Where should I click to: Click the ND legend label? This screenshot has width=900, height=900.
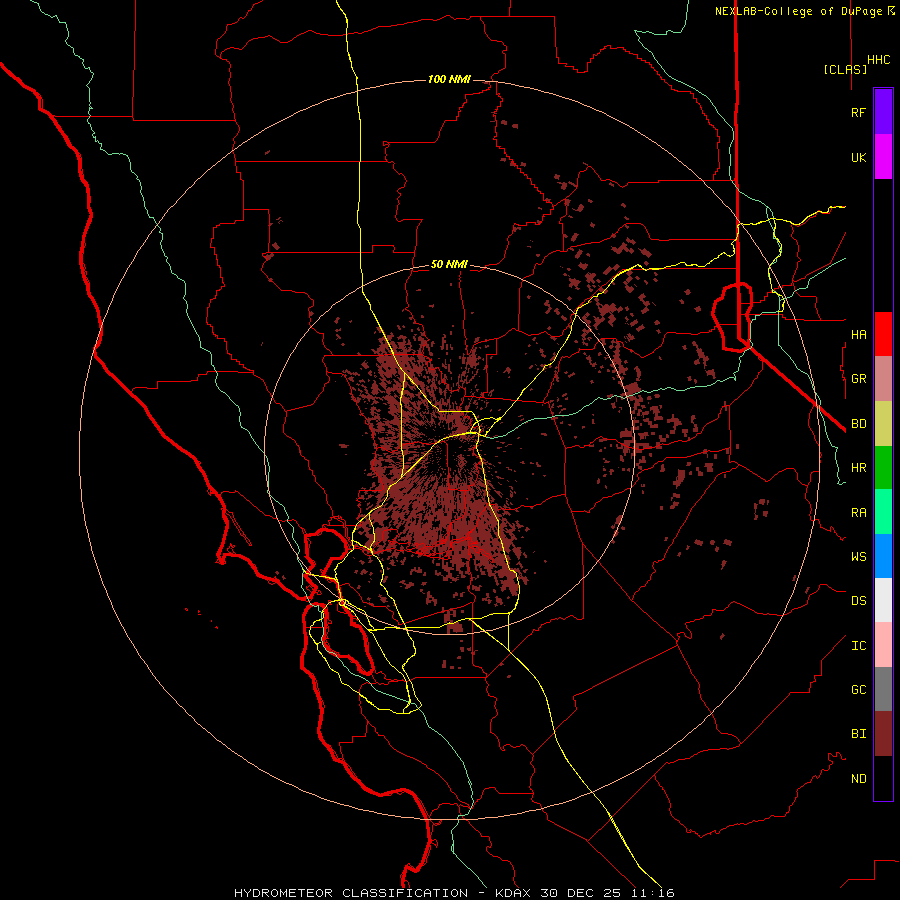(858, 779)
